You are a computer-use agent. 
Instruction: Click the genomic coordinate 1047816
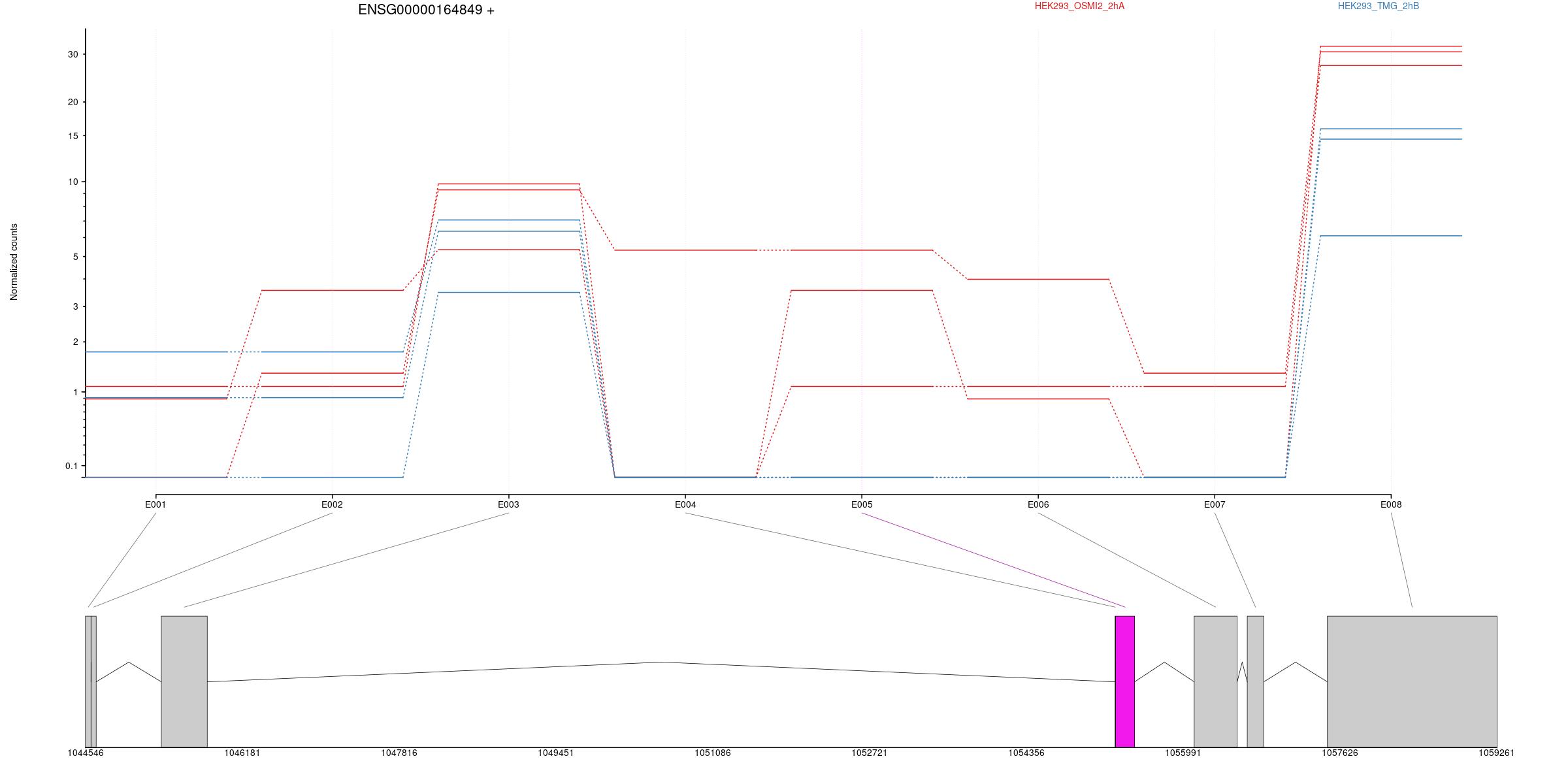tap(399, 753)
